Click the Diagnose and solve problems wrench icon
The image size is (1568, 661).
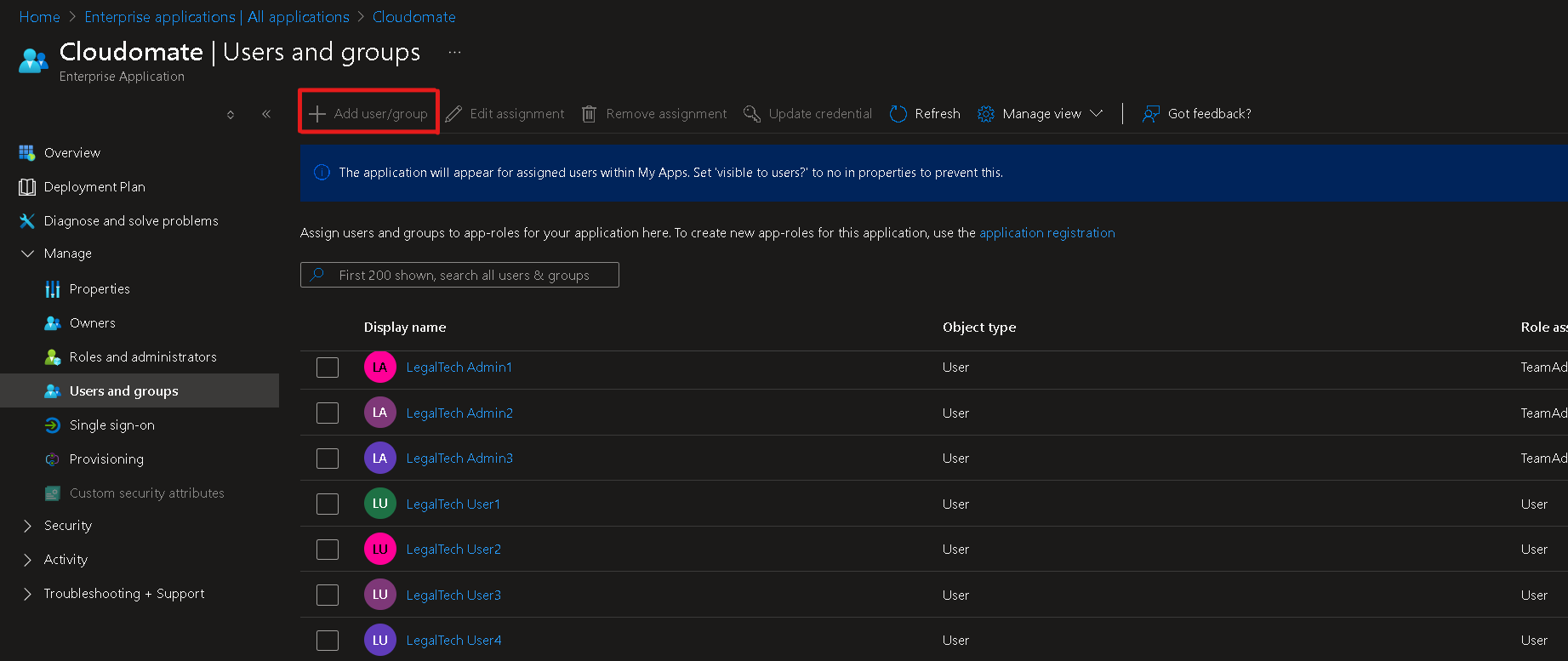(x=27, y=221)
